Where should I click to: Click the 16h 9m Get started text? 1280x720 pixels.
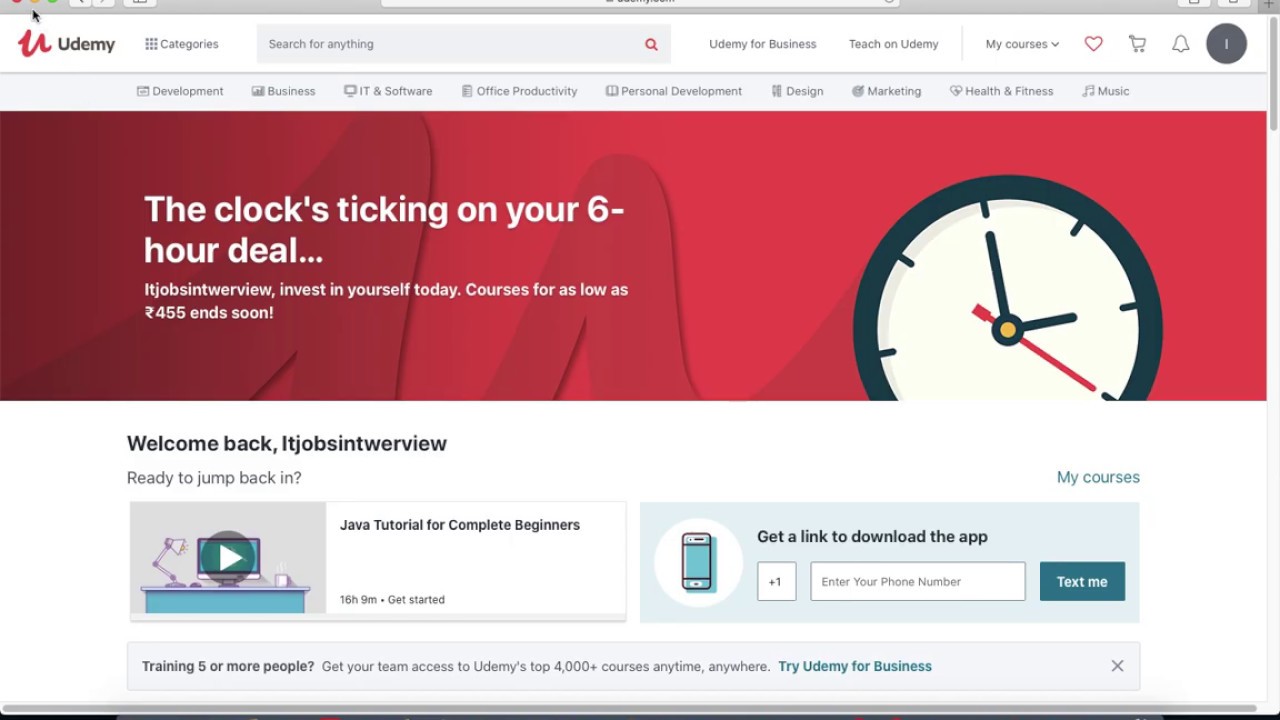tap(392, 600)
